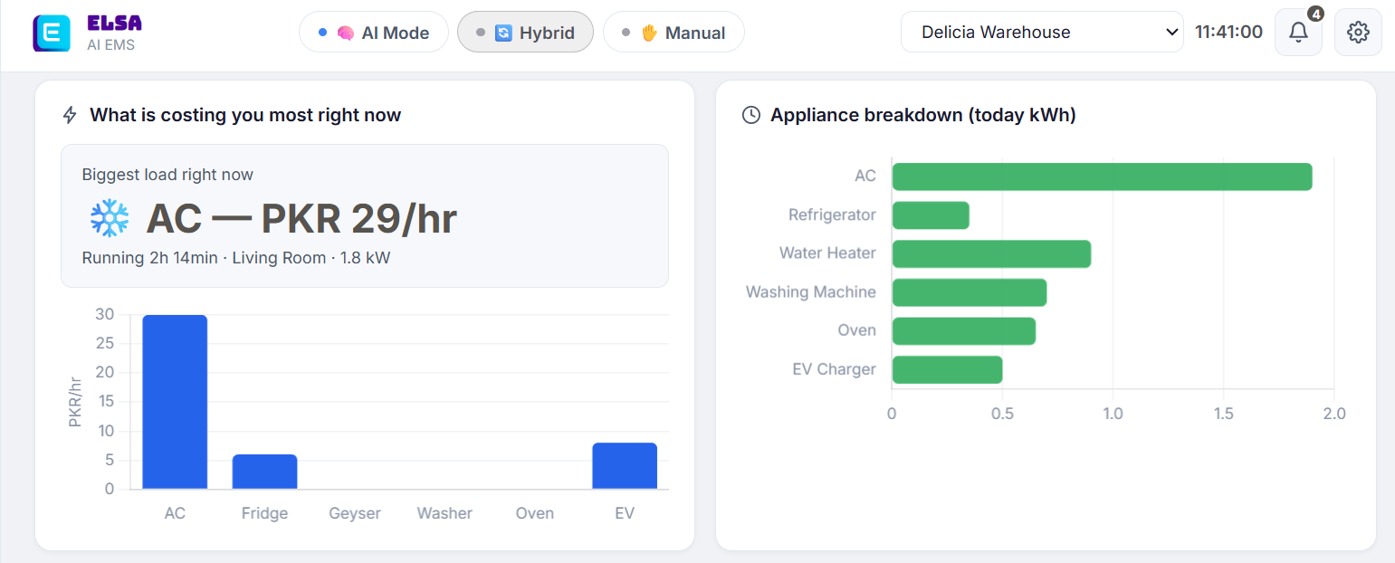This screenshot has height=563, width=1395.
Task: Click the hand icon in Manual
Action: click(x=649, y=33)
